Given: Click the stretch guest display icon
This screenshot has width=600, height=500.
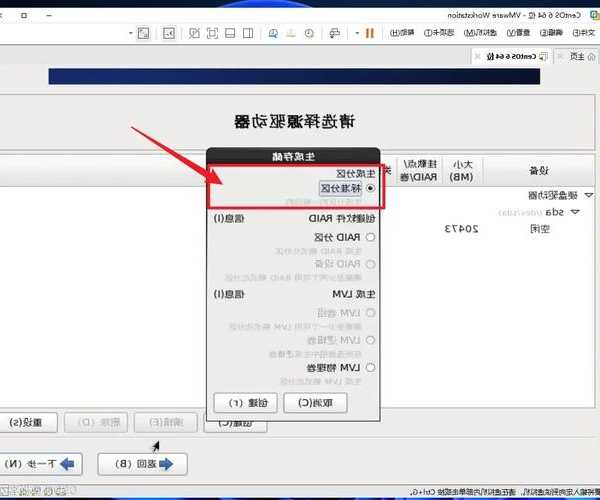Looking at the screenshot, I should coord(143,33).
